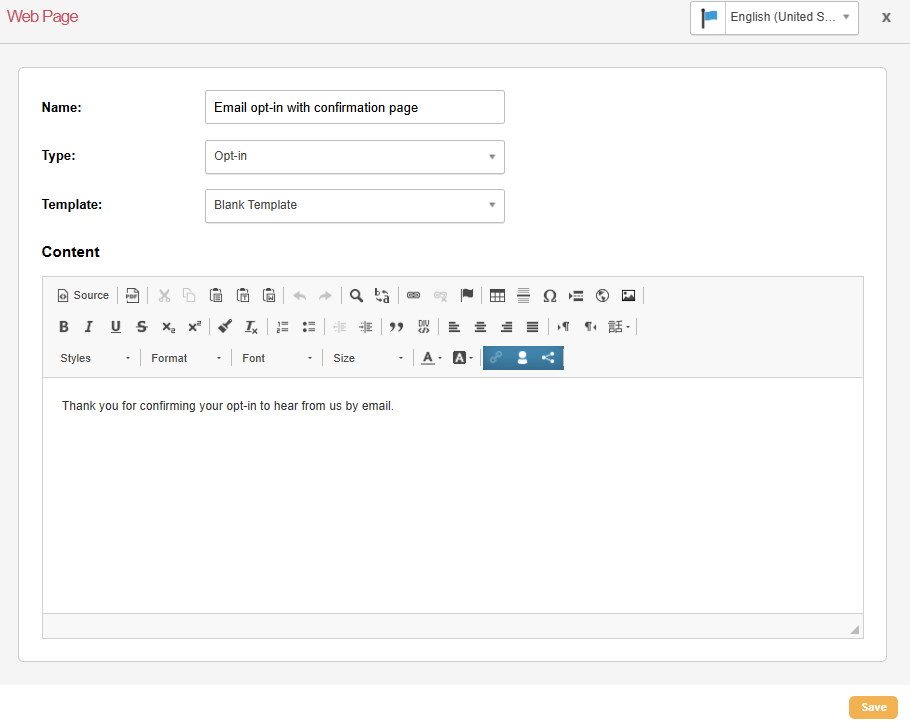910x724 pixels.
Task: Click the Insert Table icon
Action: 497,296
